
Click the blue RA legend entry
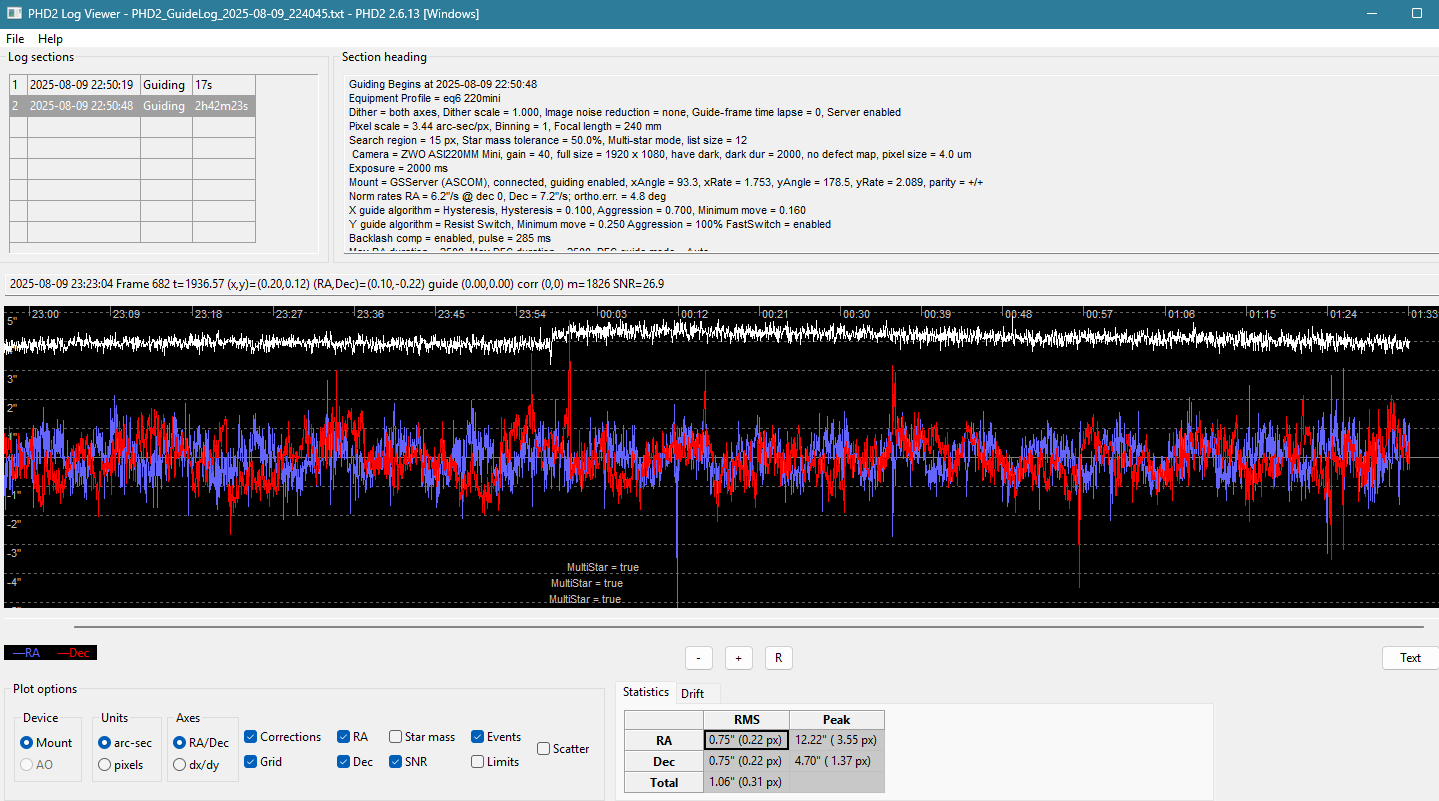[24, 653]
